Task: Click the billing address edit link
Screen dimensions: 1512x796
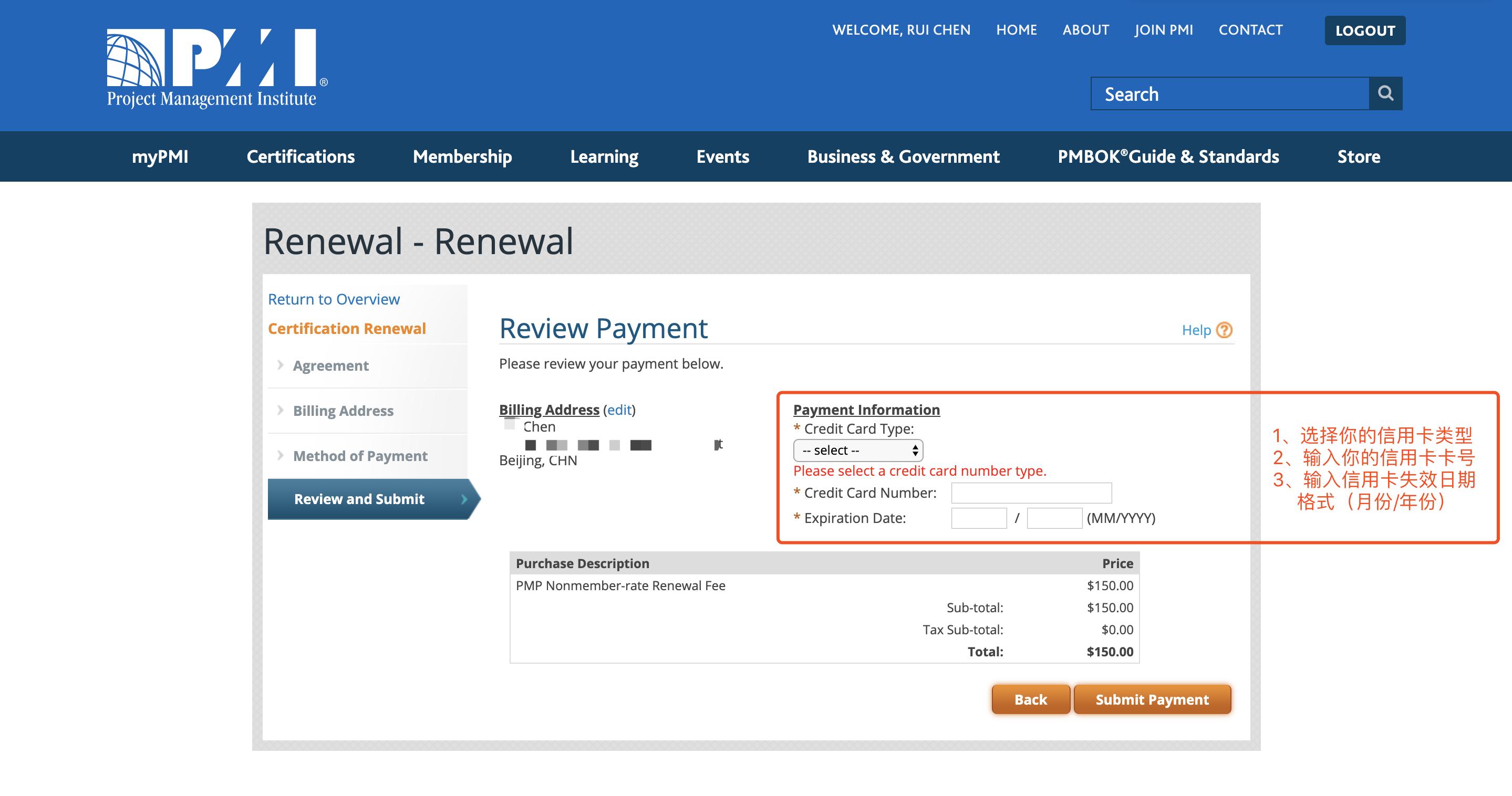Action: (x=619, y=410)
